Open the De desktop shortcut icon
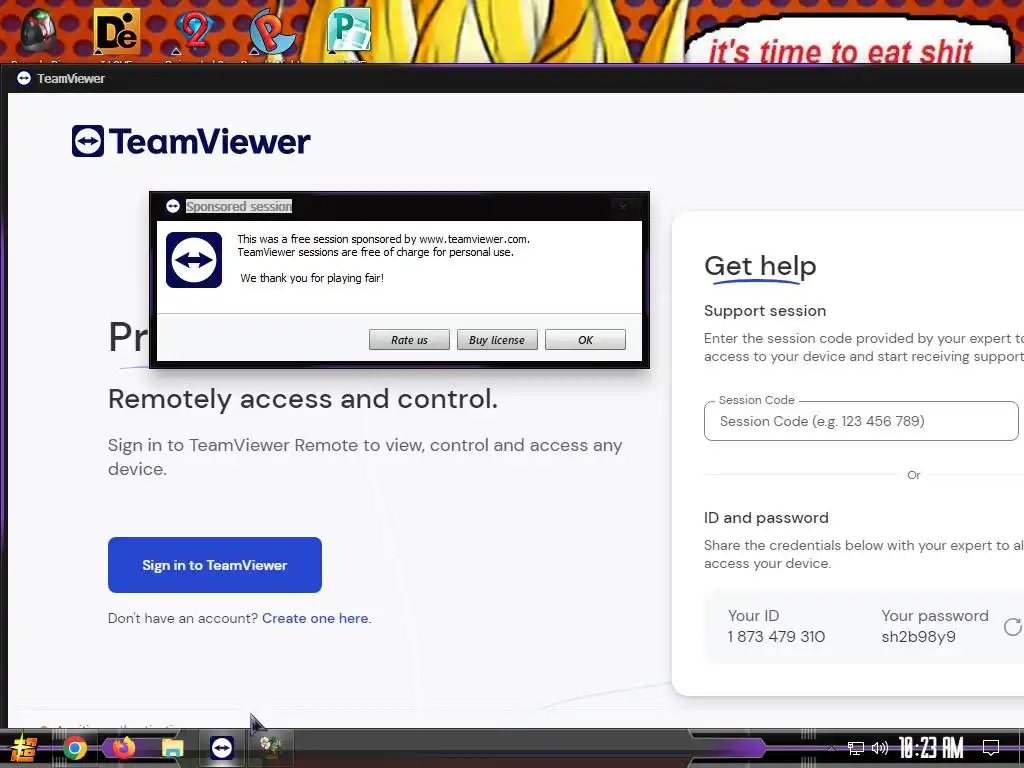The image size is (1024, 768). tap(117, 31)
